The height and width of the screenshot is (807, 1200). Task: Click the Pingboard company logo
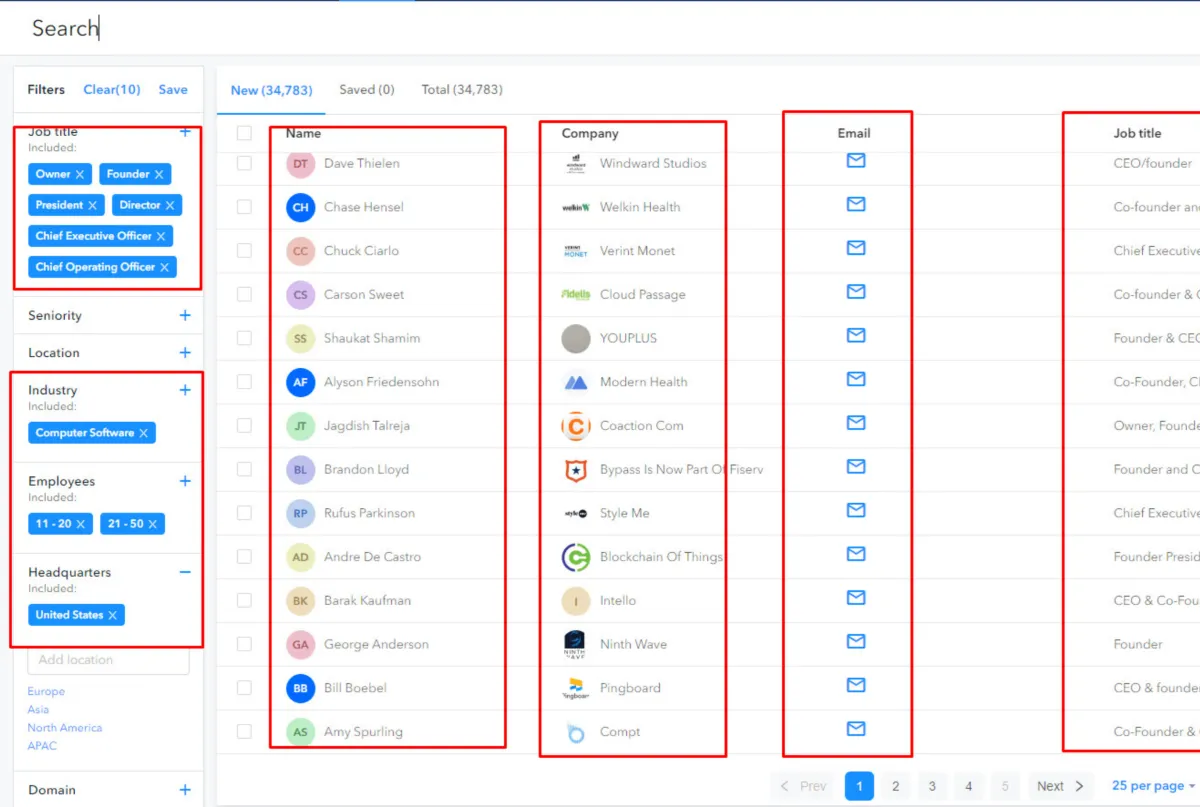[576, 688]
